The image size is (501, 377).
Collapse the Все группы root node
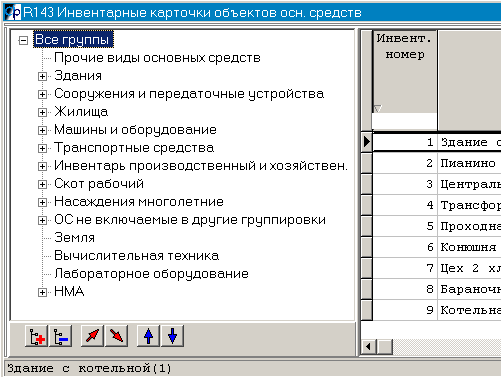pyautogui.click(x=23, y=41)
